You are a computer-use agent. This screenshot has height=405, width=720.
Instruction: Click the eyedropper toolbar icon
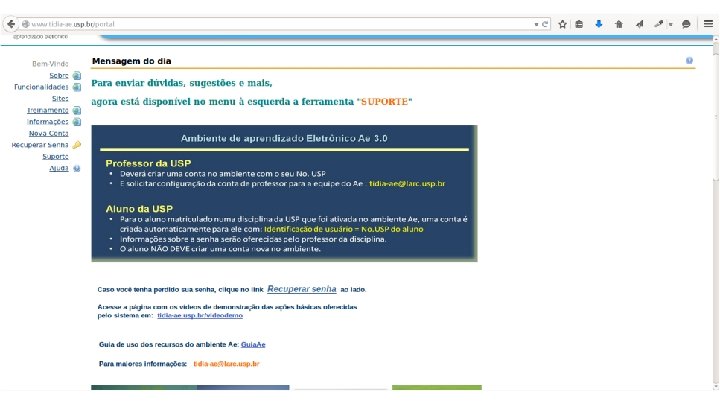[x=659, y=24]
